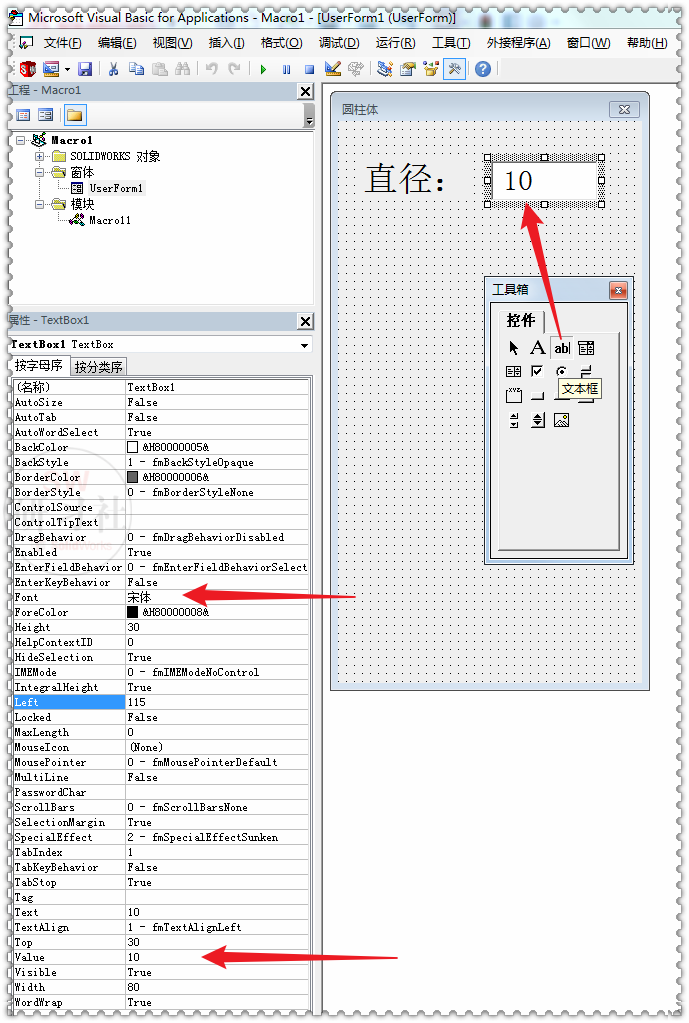
Task: Click the Copy toolbar icon
Action: tap(136, 69)
